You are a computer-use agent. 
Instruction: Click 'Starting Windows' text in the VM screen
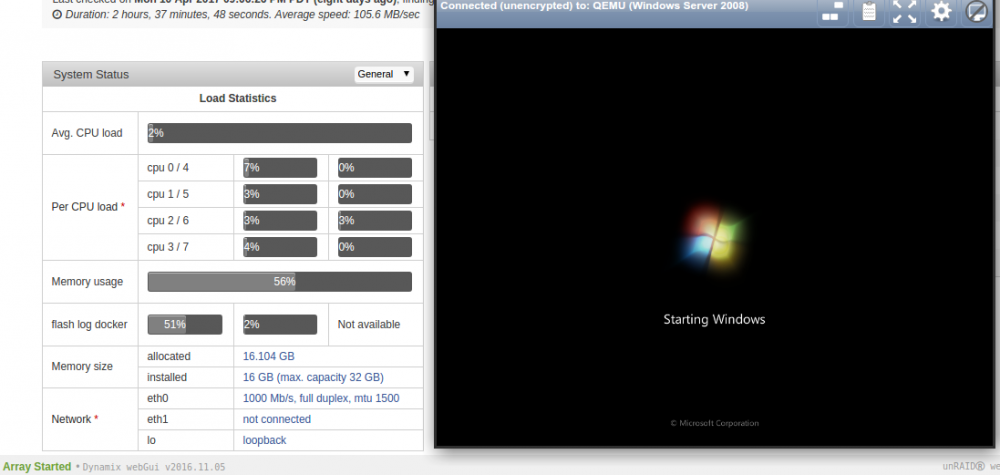click(714, 319)
